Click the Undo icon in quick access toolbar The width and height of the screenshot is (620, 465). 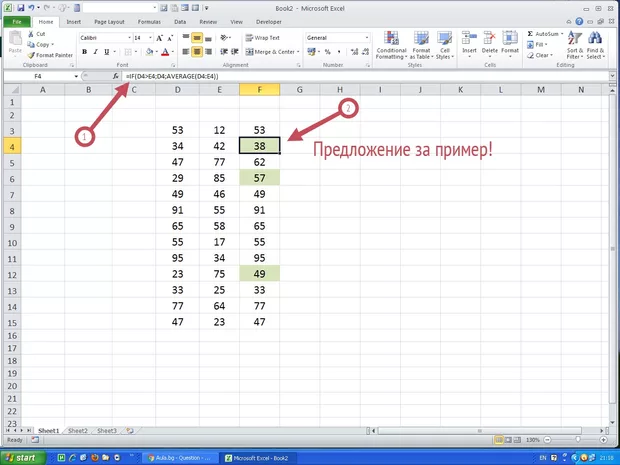pos(31,8)
